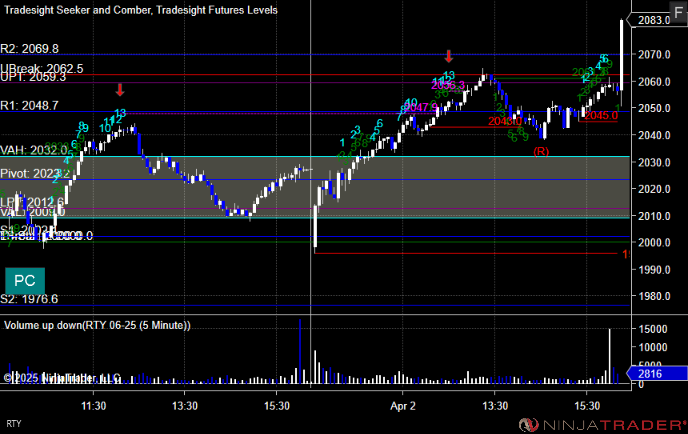Click the 10000 volume axis label

click(652, 347)
